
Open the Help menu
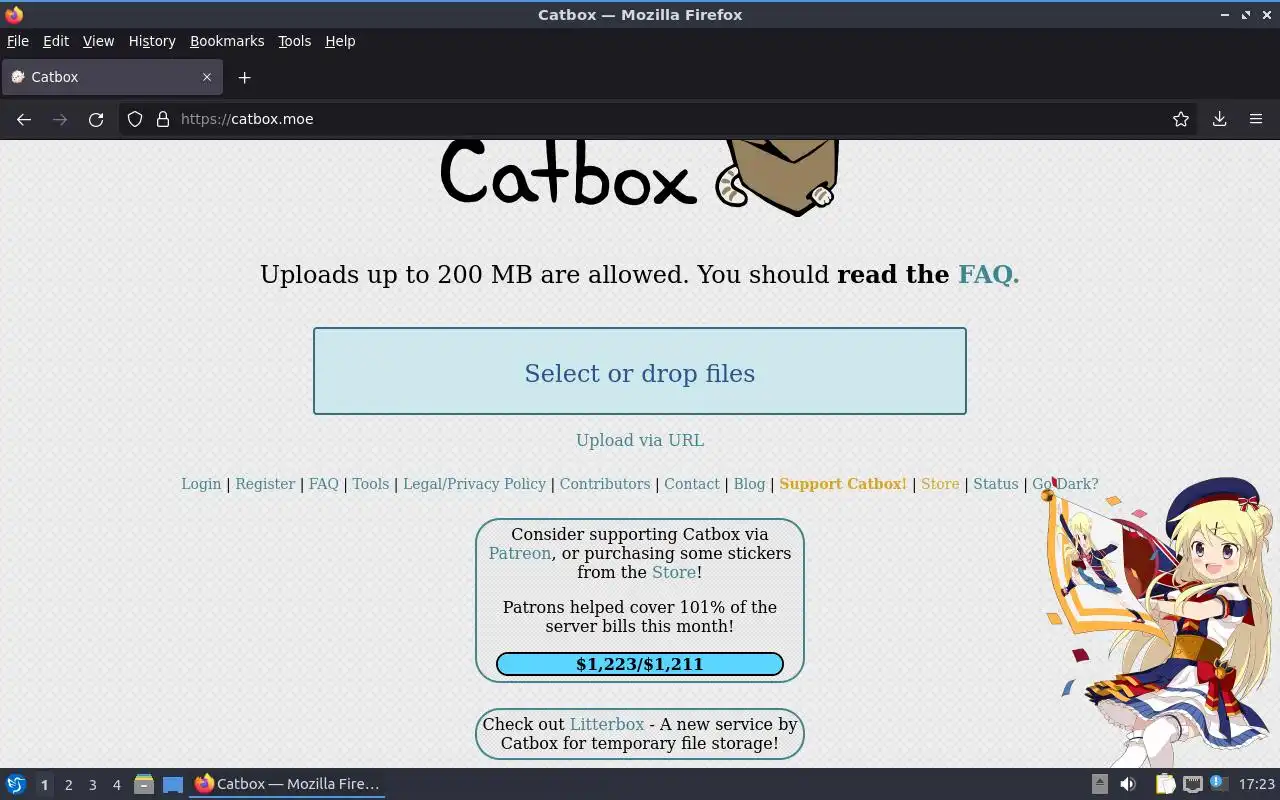click(340, 41)
